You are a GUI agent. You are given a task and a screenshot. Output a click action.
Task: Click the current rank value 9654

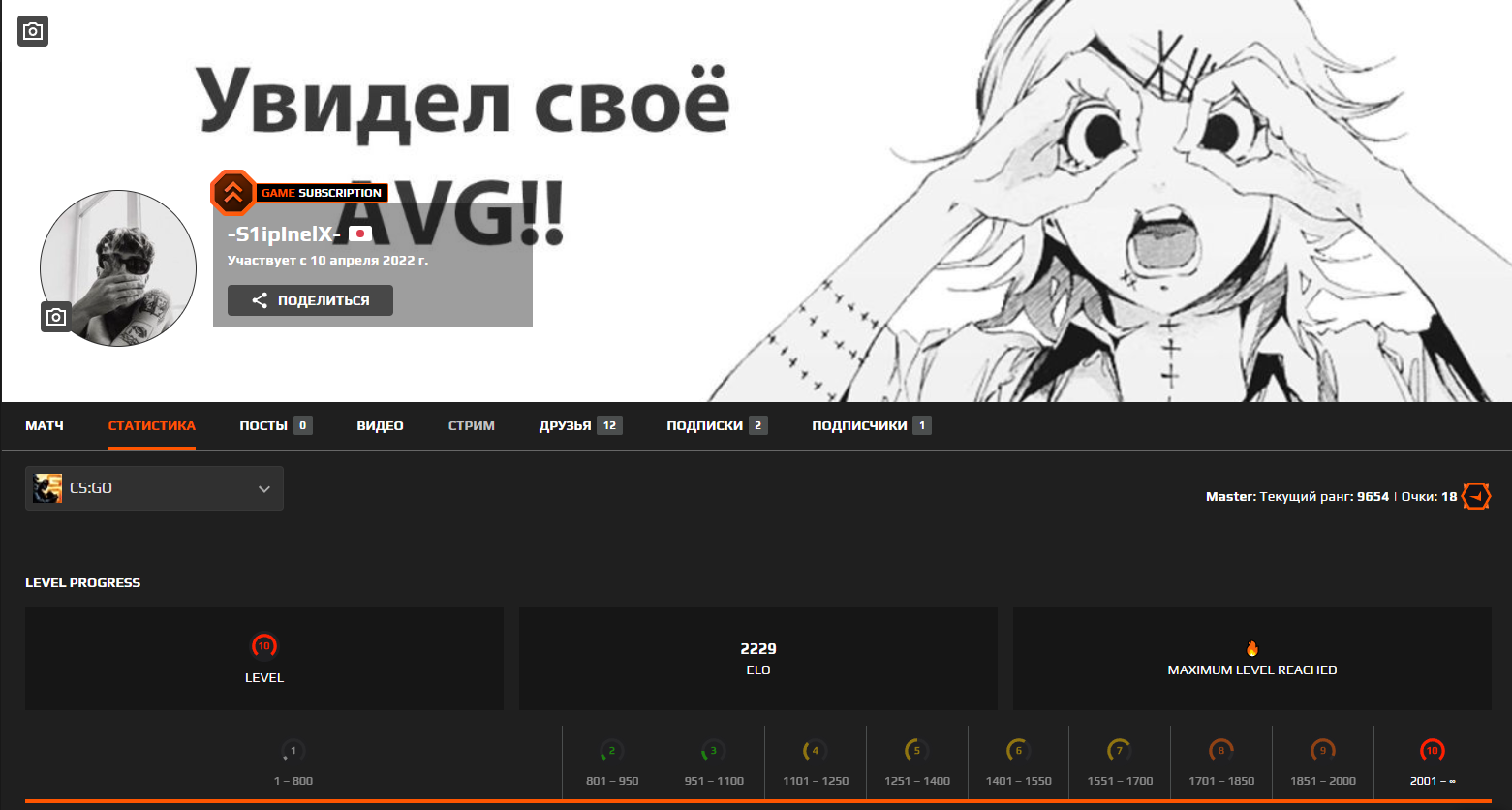click(x=1373, y=496)
